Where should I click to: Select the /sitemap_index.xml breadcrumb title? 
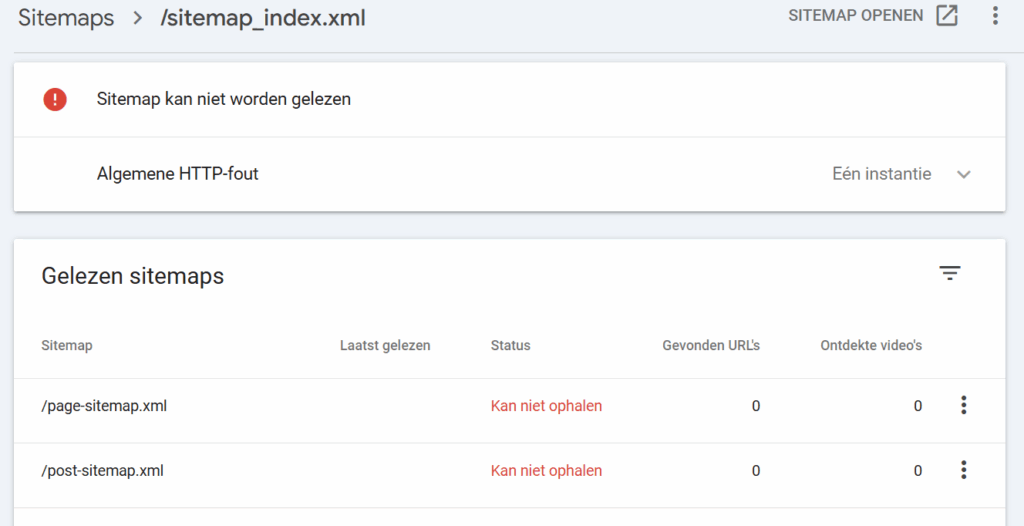coord(263,18)
